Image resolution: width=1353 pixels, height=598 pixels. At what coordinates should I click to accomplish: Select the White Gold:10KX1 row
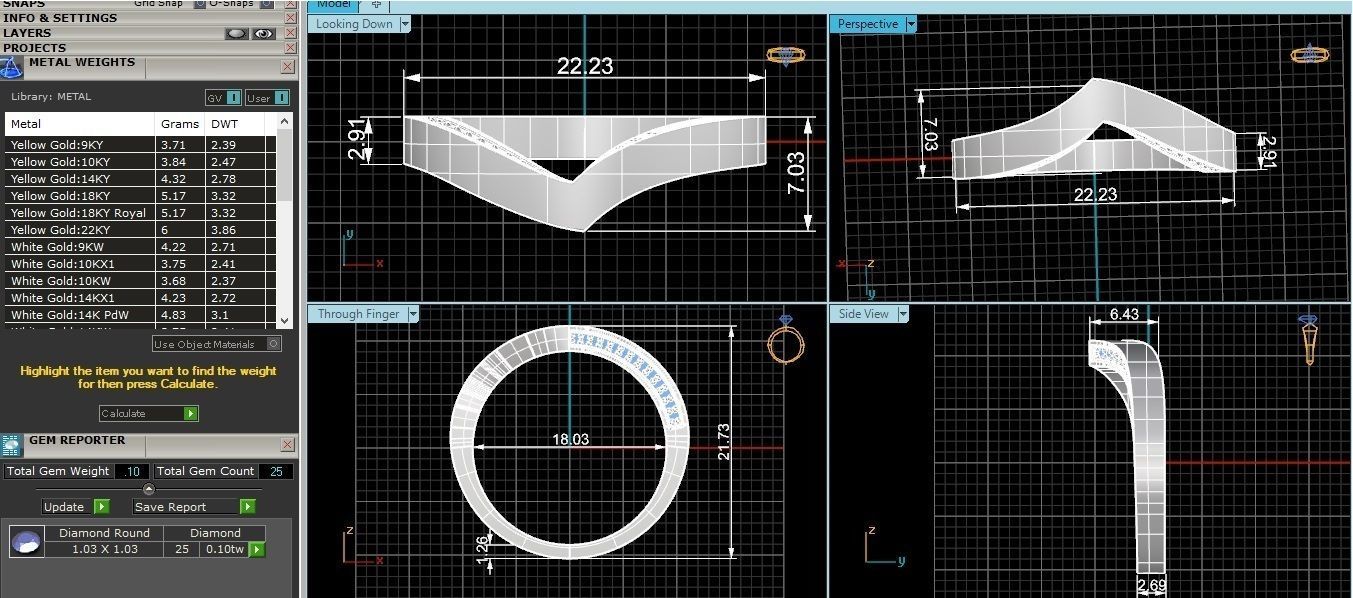point(140,264)
